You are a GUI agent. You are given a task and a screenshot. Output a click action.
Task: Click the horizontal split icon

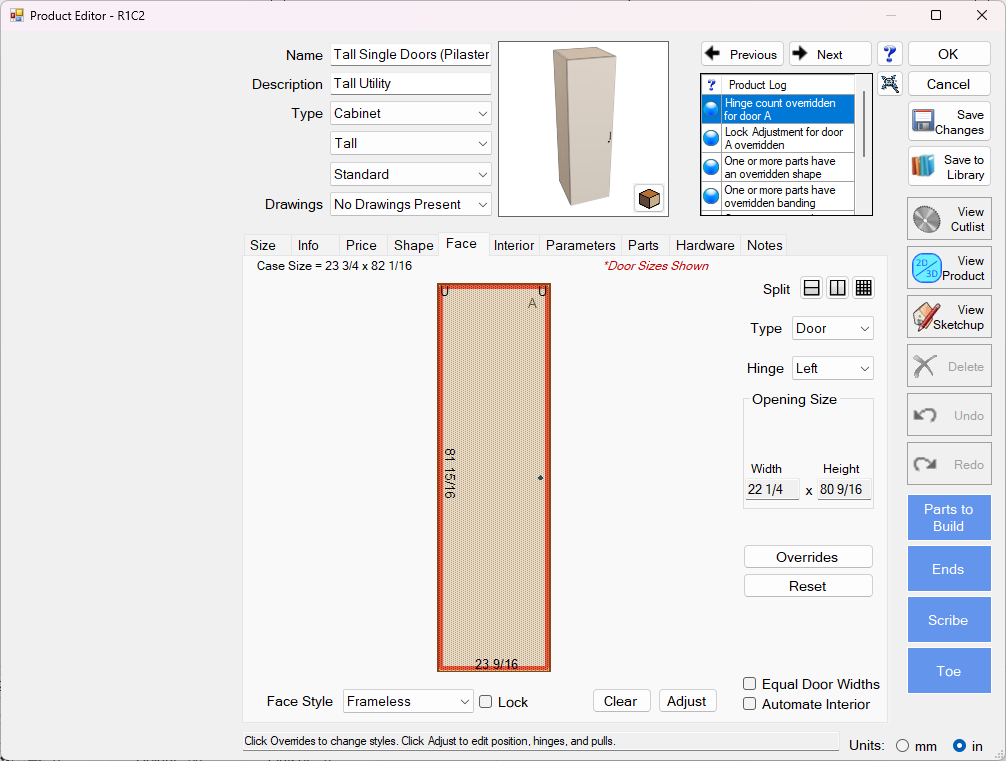pos(812,288)
